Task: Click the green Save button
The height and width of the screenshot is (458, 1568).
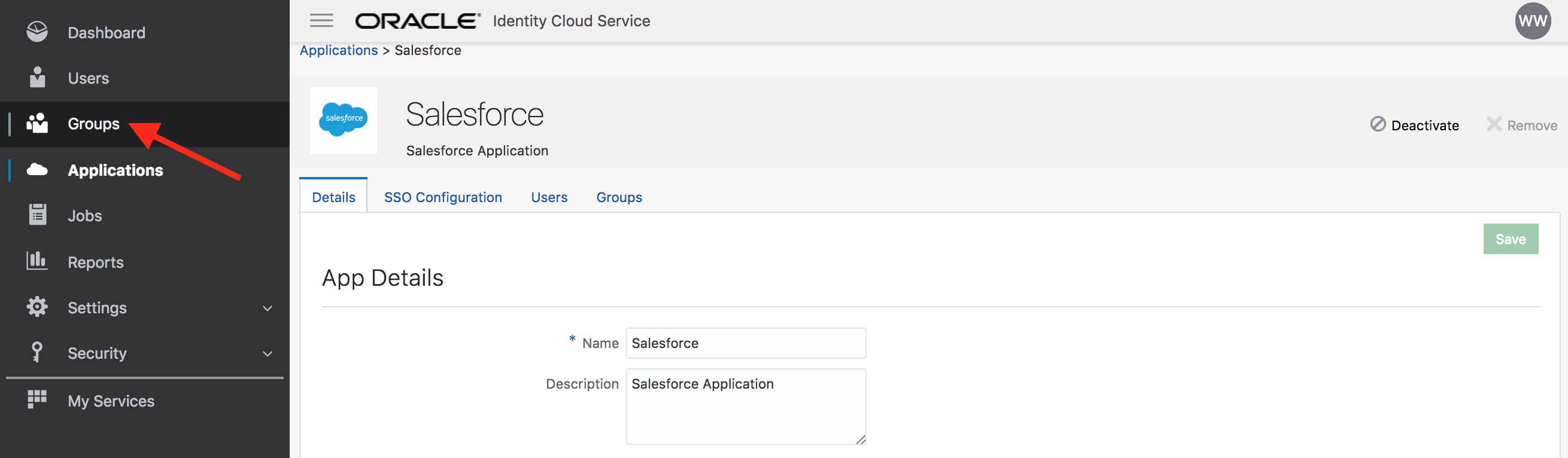Action: point(1511,239)
